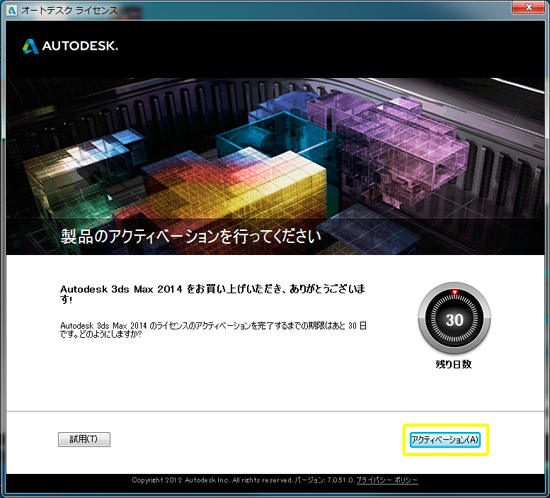Click the purple wireframe cubes in the banner
This screenshot has width=550, height=498.
coord(388,146)
